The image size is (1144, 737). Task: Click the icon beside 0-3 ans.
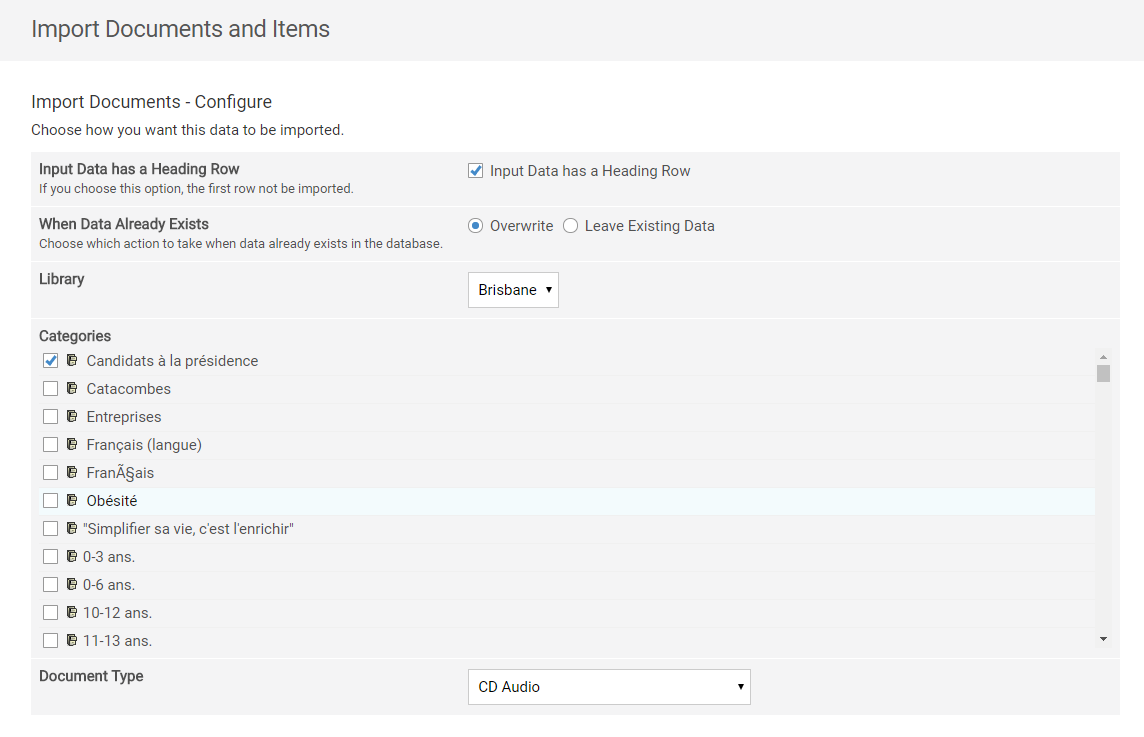72,556
